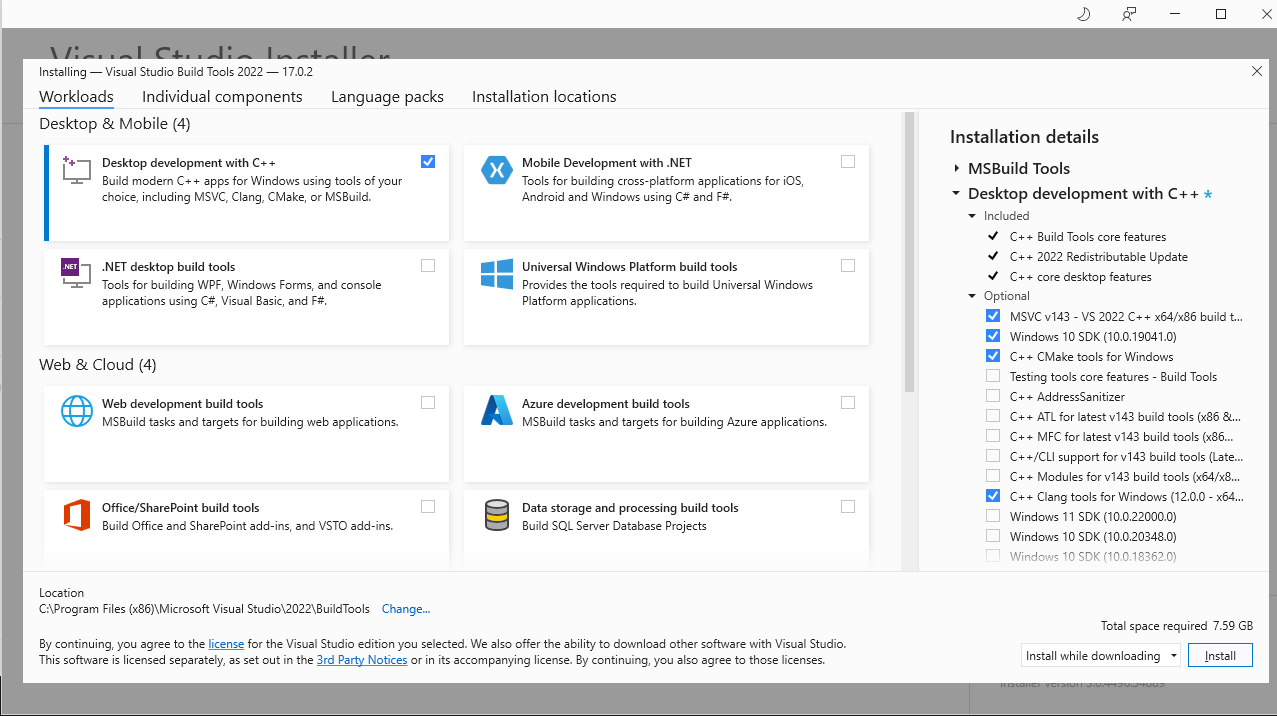Switch to the Installation locations tab
Image resolution: width=1277 pixels, height=716 pixels.
pos(544,97)
